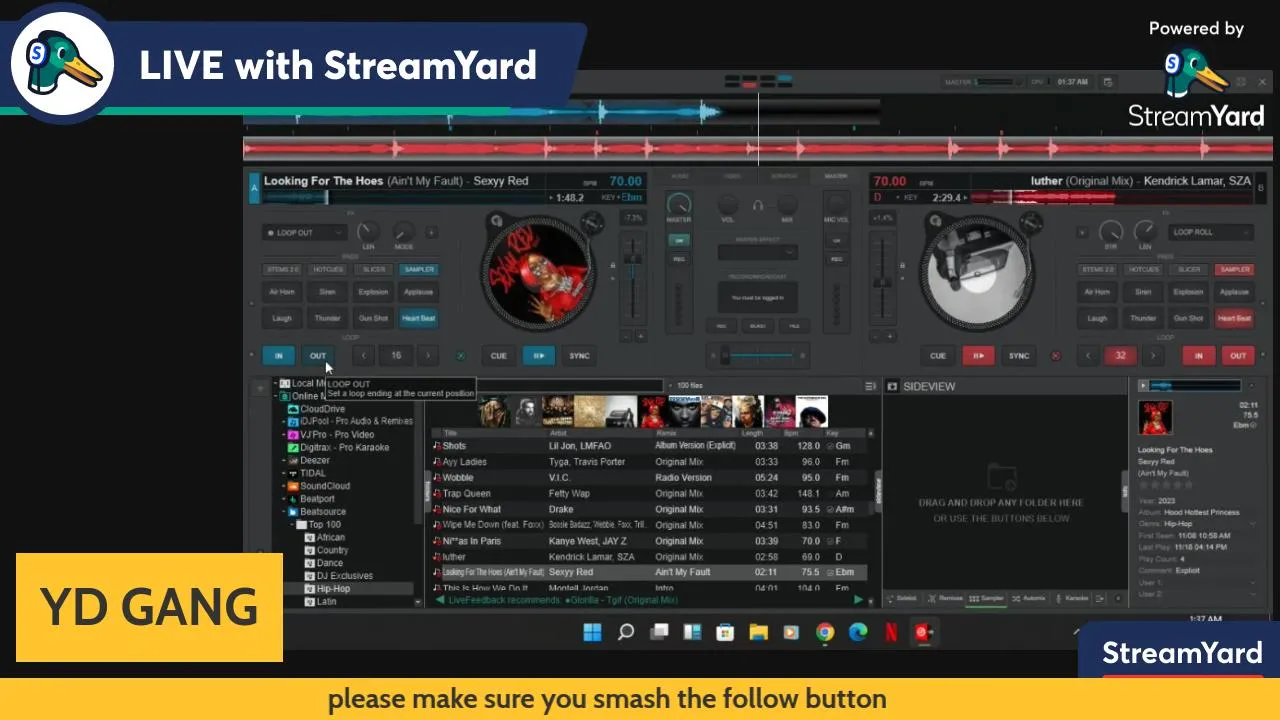The height and width of the screenshot is (720, 1280).
Task: Open File Explorer from the taskbar
Action: click(x=758, y=632)
